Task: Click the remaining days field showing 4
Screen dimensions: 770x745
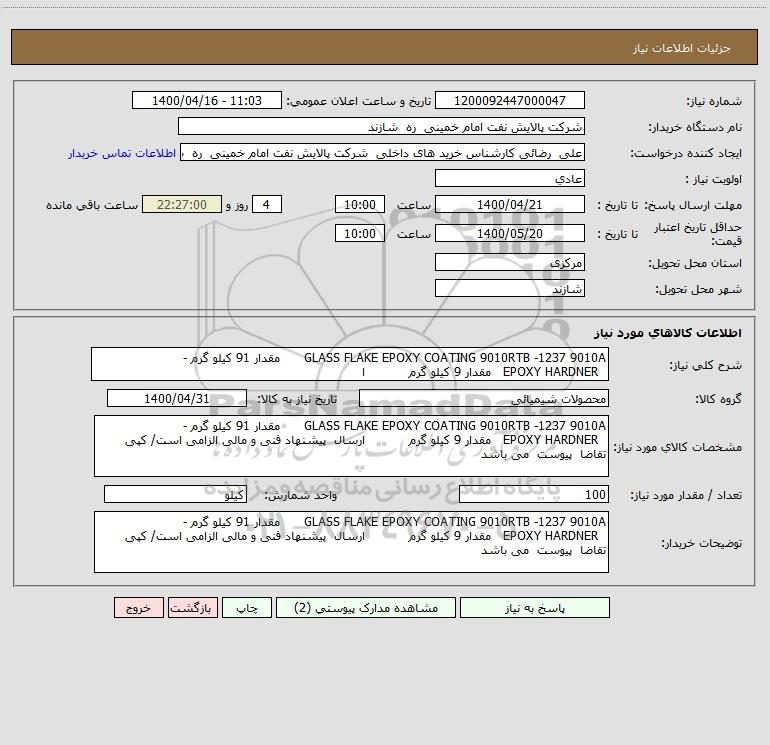Action: point(267,204)
